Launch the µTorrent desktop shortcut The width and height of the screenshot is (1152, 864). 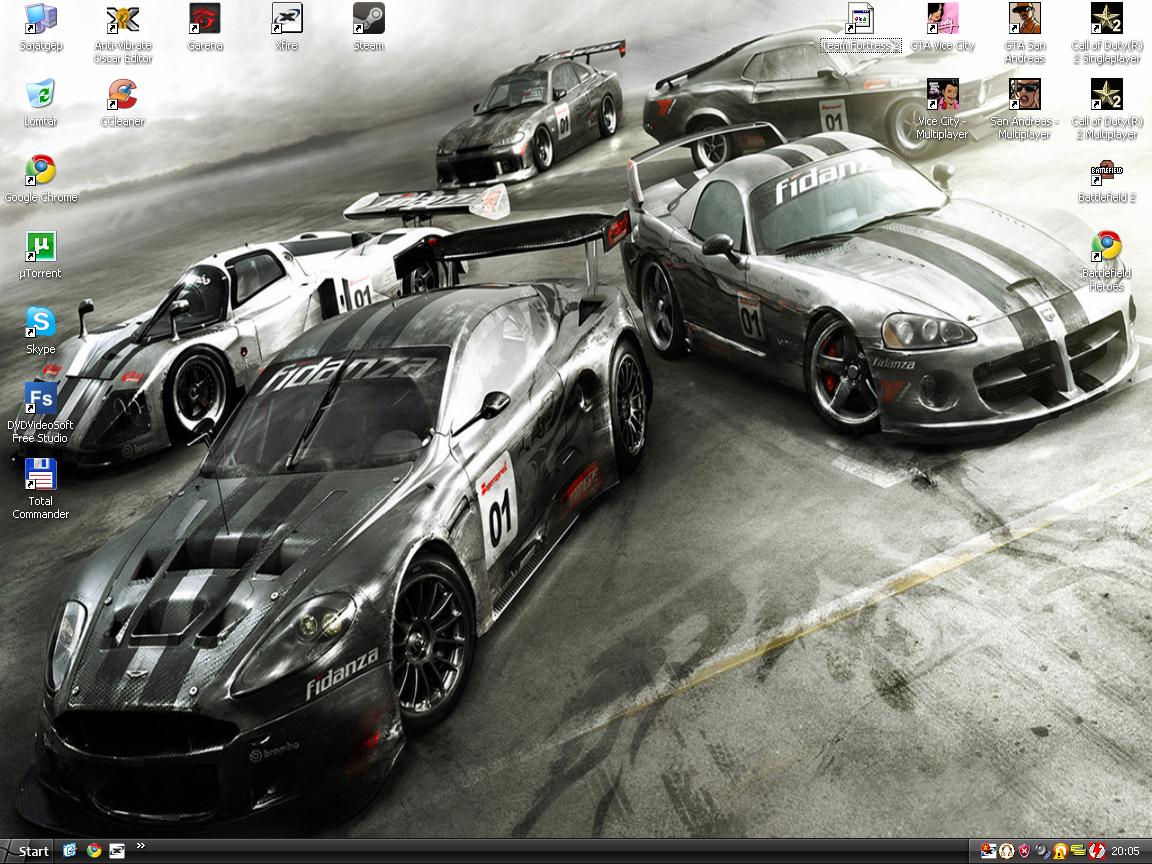40,255
